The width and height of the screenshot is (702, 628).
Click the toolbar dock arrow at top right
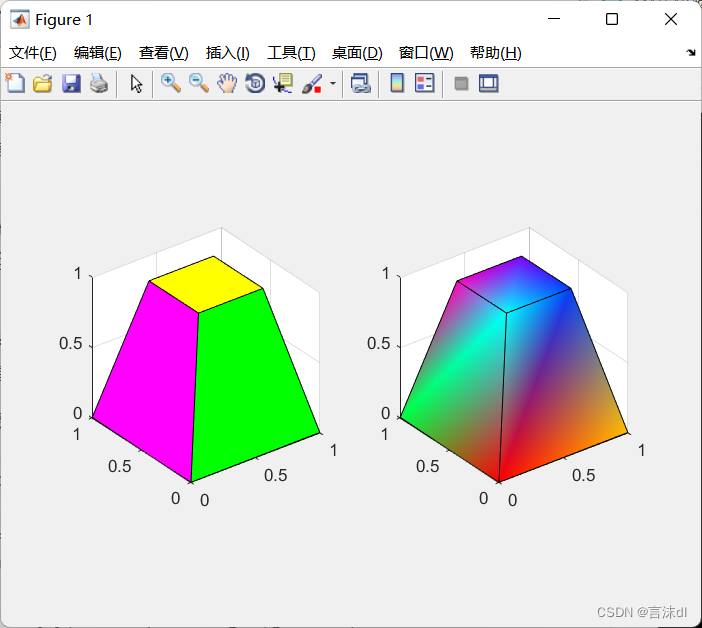click(690, 52)
